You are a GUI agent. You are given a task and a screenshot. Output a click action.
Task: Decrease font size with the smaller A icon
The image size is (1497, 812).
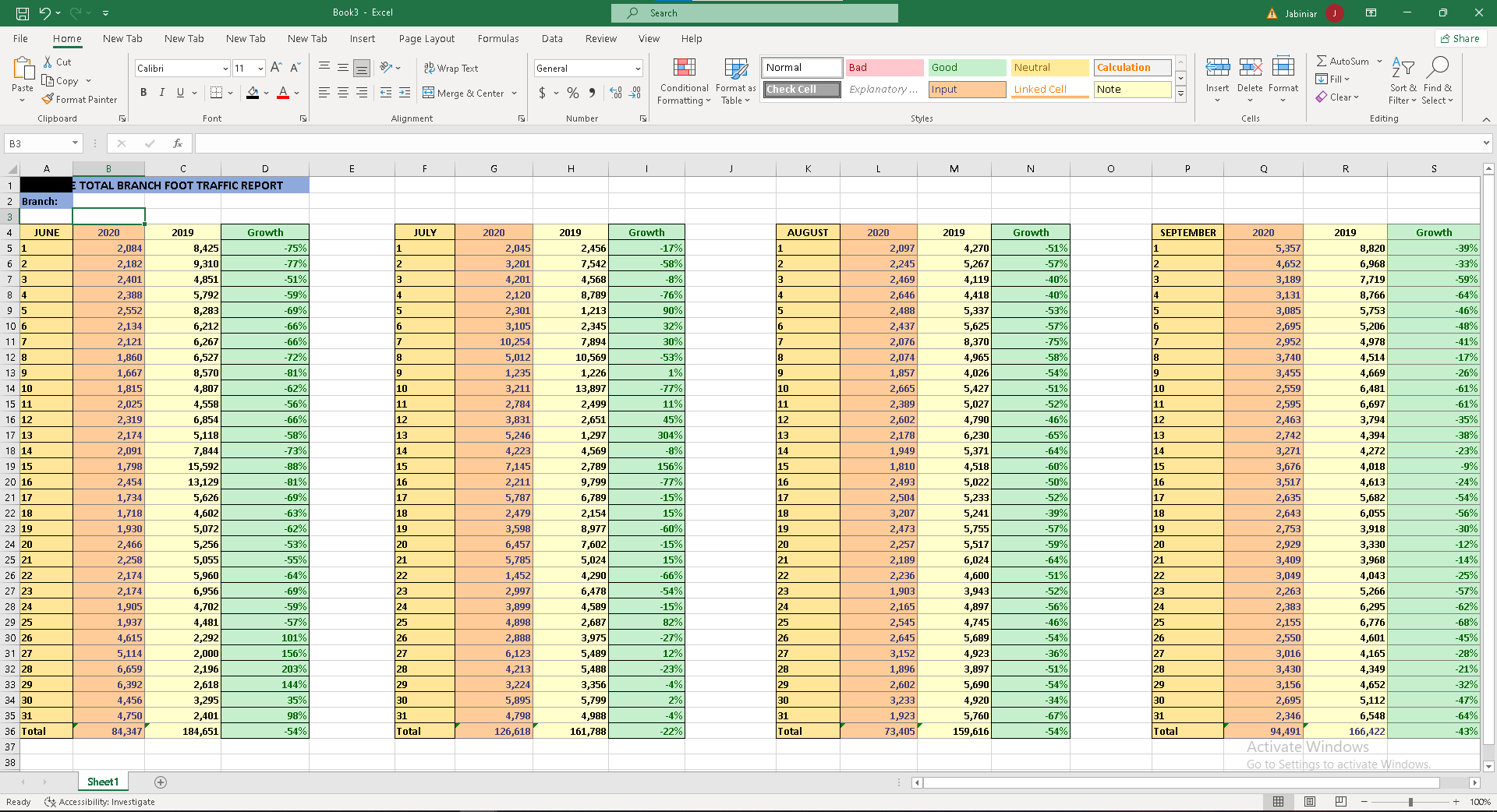point(295,68)
